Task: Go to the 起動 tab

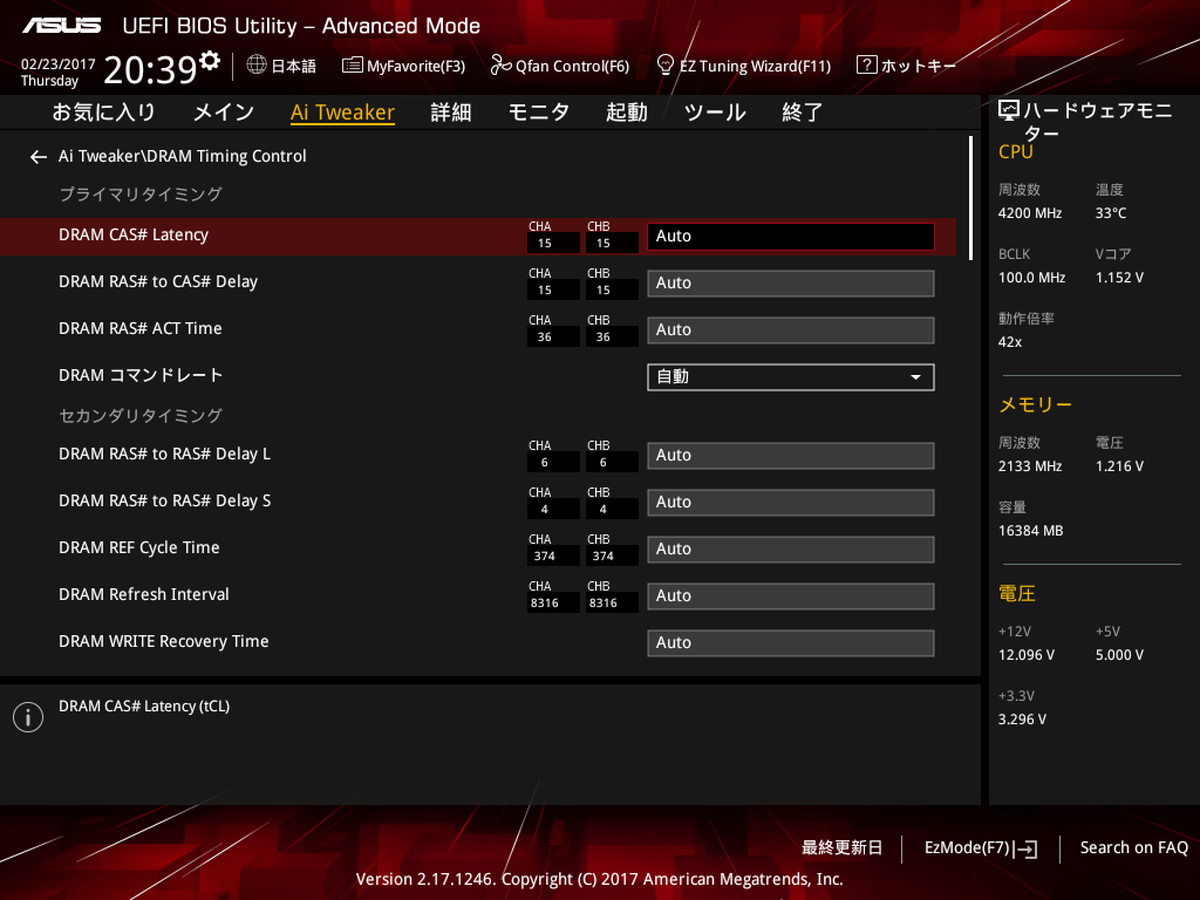Action: (627, 112)
